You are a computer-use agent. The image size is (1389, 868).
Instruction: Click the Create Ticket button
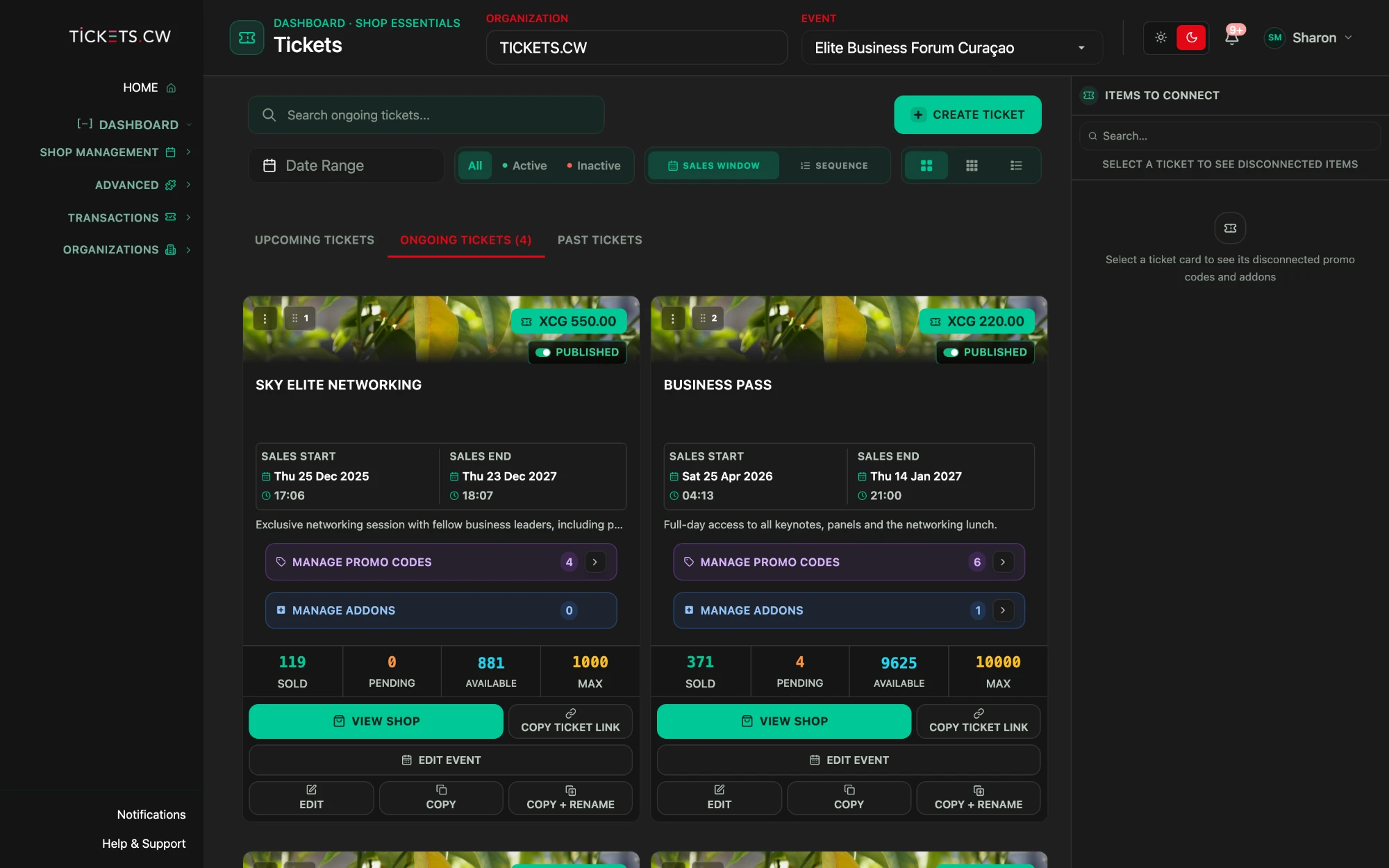tap(967, 115)
